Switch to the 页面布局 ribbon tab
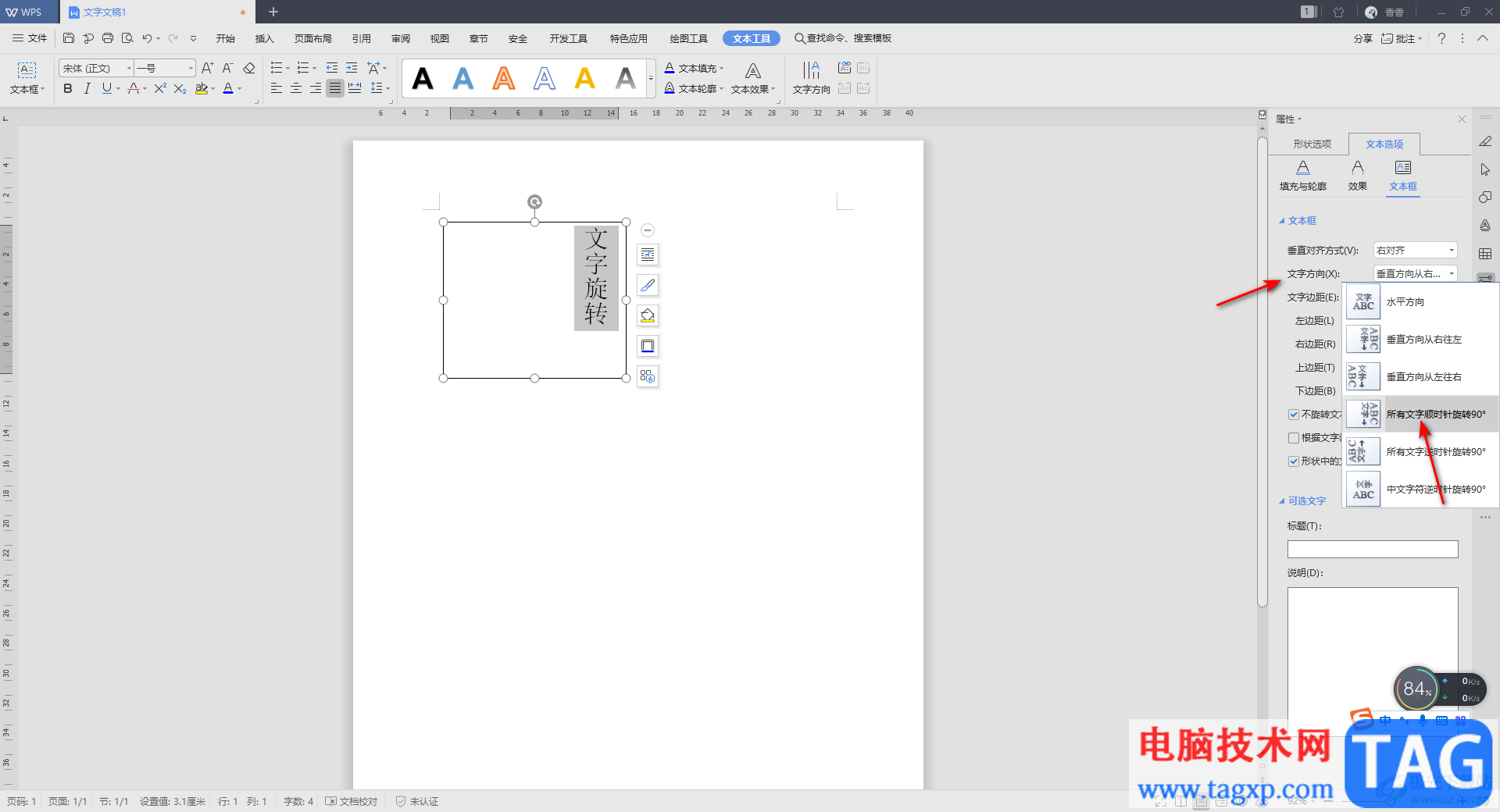 pyautogui.click(x=313, y=38)
